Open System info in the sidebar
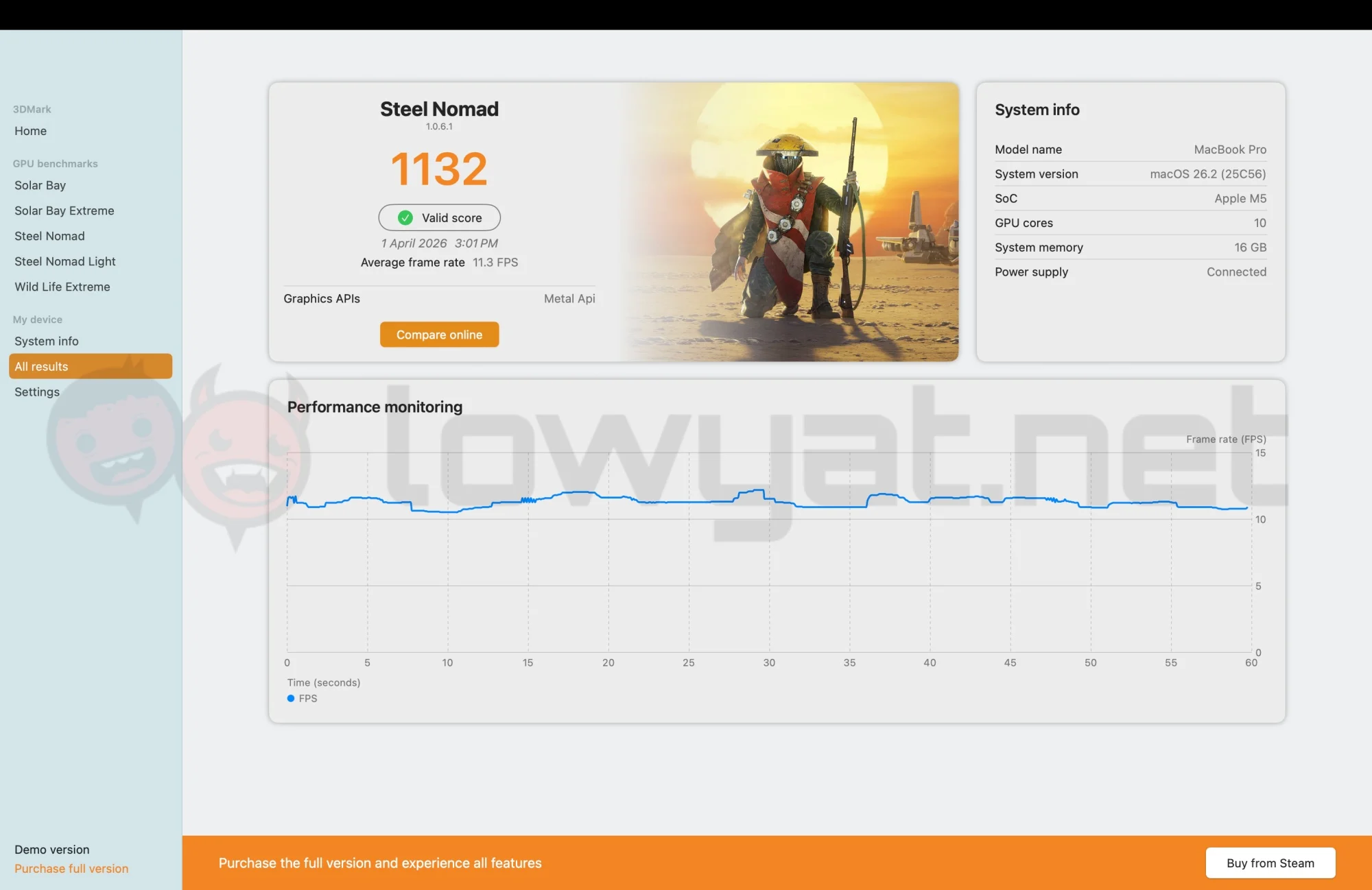Viewport: 1372px width, 890px height. 46,341
